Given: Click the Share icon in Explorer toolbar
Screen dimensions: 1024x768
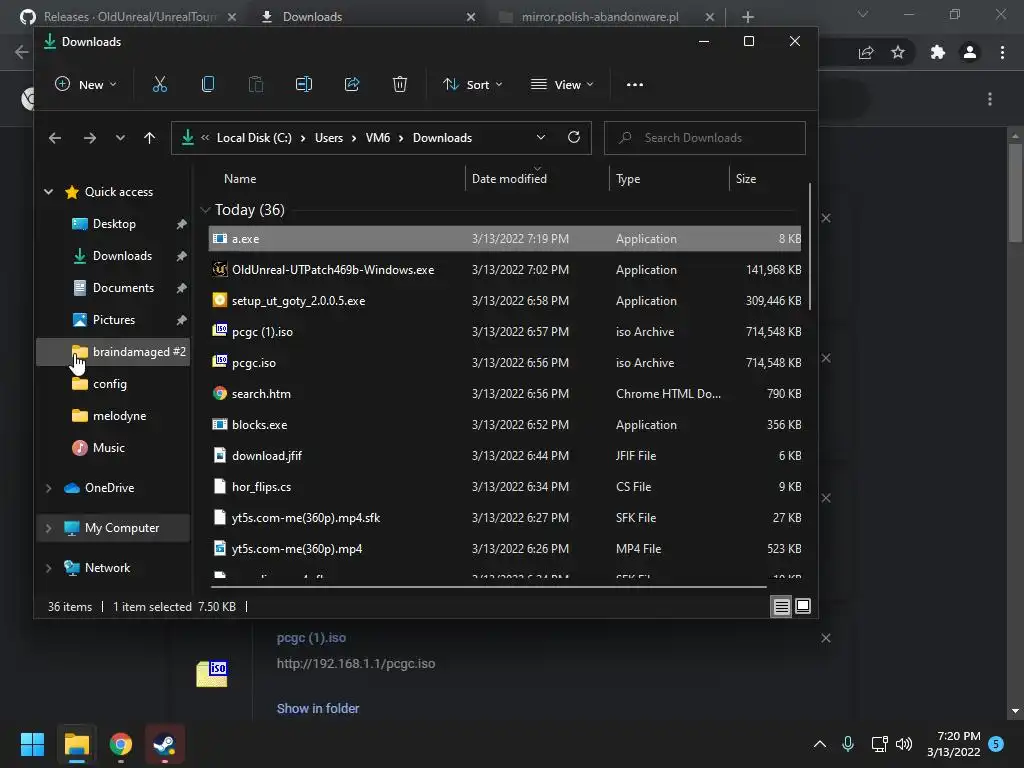Looking at the screenshot, I should click(352, 84).
